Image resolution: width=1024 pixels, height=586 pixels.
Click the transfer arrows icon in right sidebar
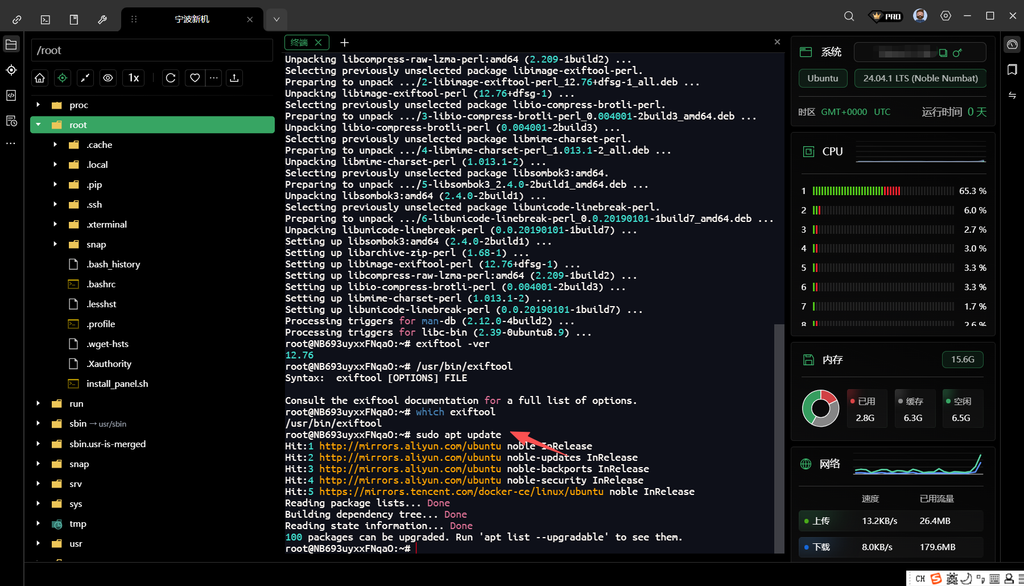pos(1012,95)
